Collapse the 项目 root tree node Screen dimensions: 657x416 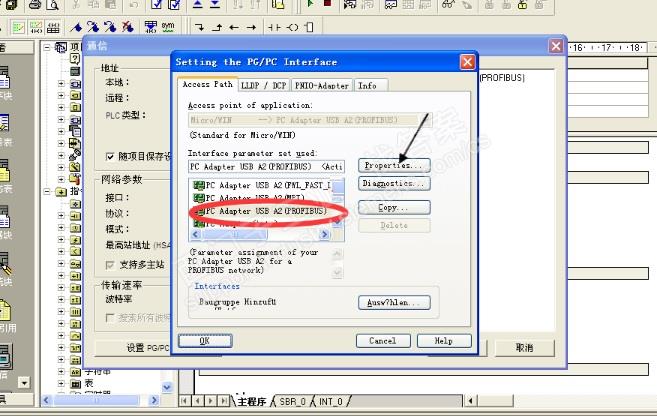coord(47,47)
